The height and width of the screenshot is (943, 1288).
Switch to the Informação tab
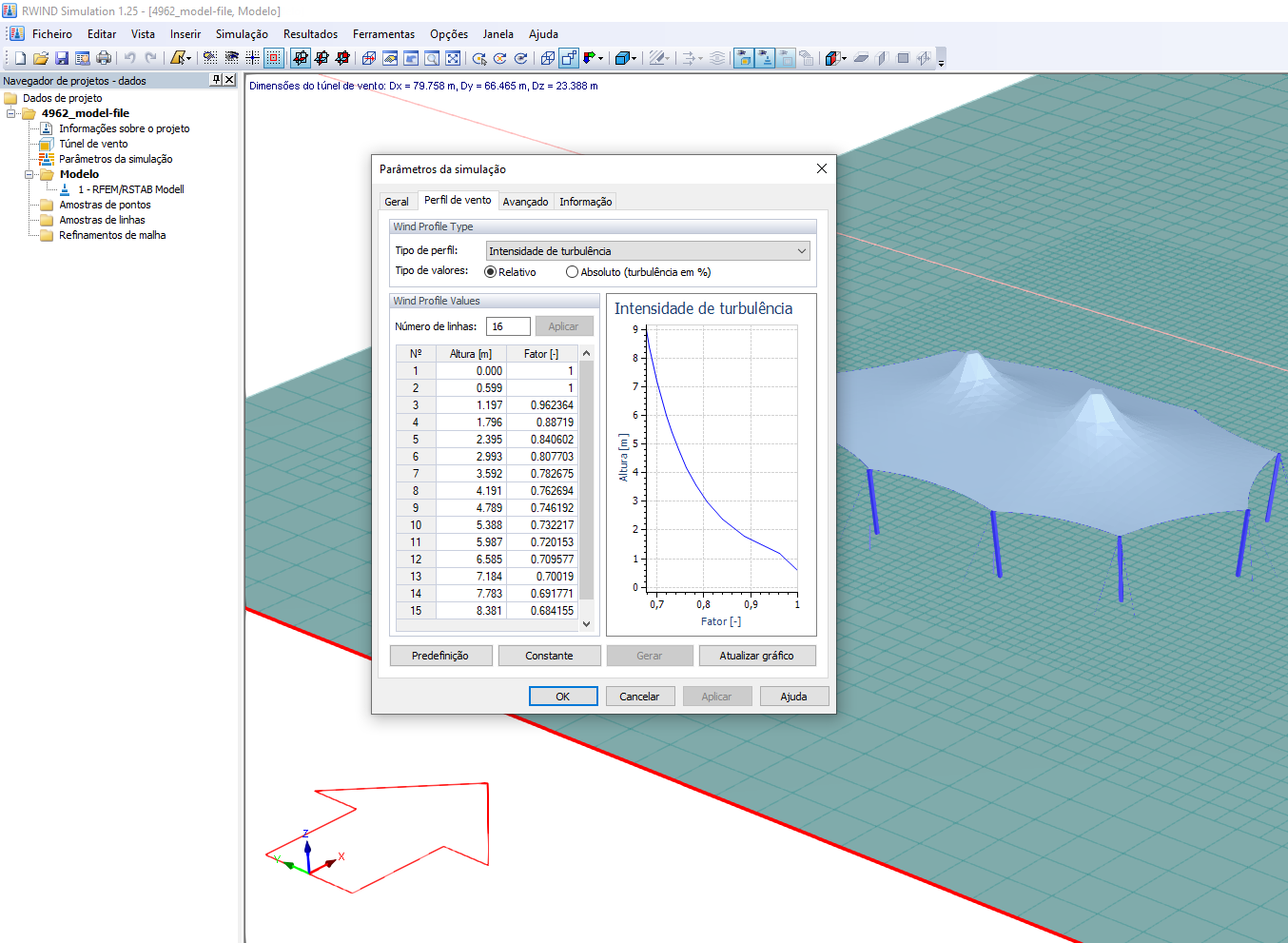(585, 202)
